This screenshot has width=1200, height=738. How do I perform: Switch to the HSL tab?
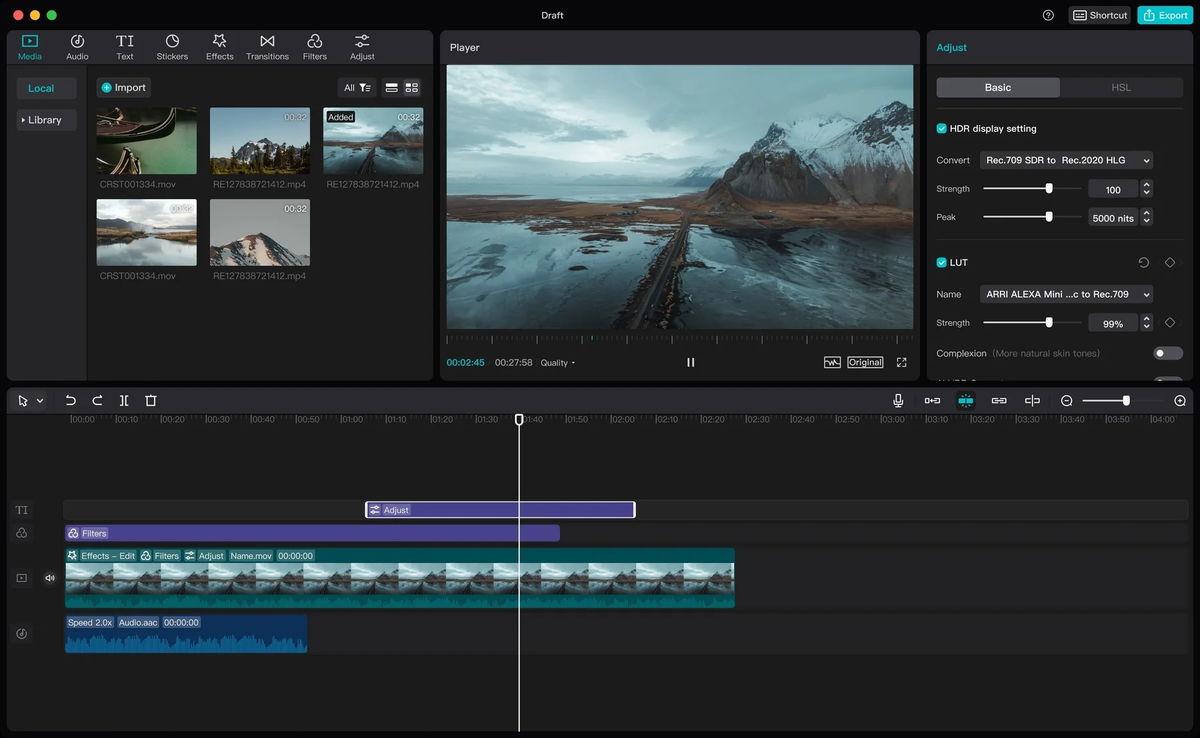[1120, 87]
